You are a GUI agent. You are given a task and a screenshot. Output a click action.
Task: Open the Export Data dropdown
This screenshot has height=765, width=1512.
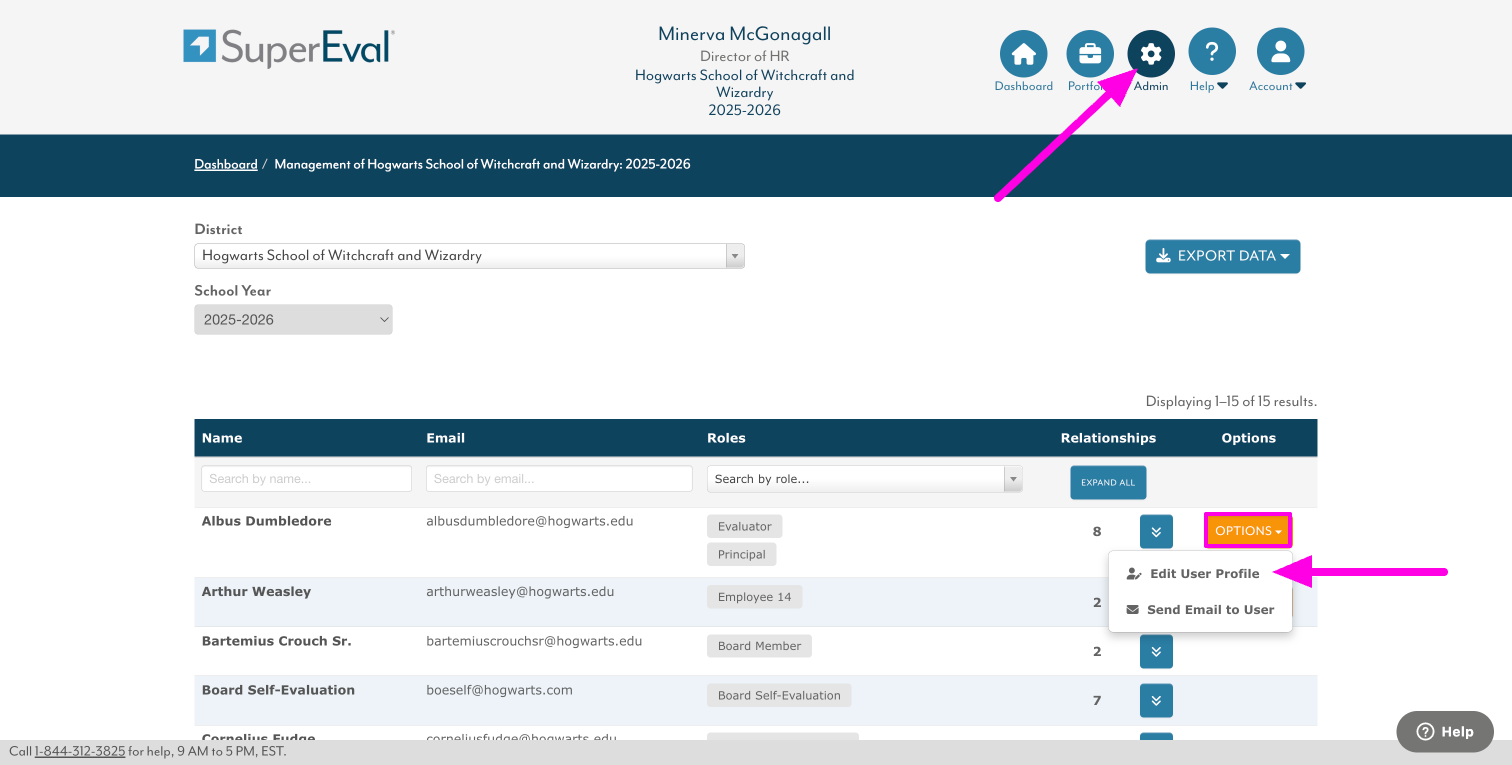coord(1223,256)
